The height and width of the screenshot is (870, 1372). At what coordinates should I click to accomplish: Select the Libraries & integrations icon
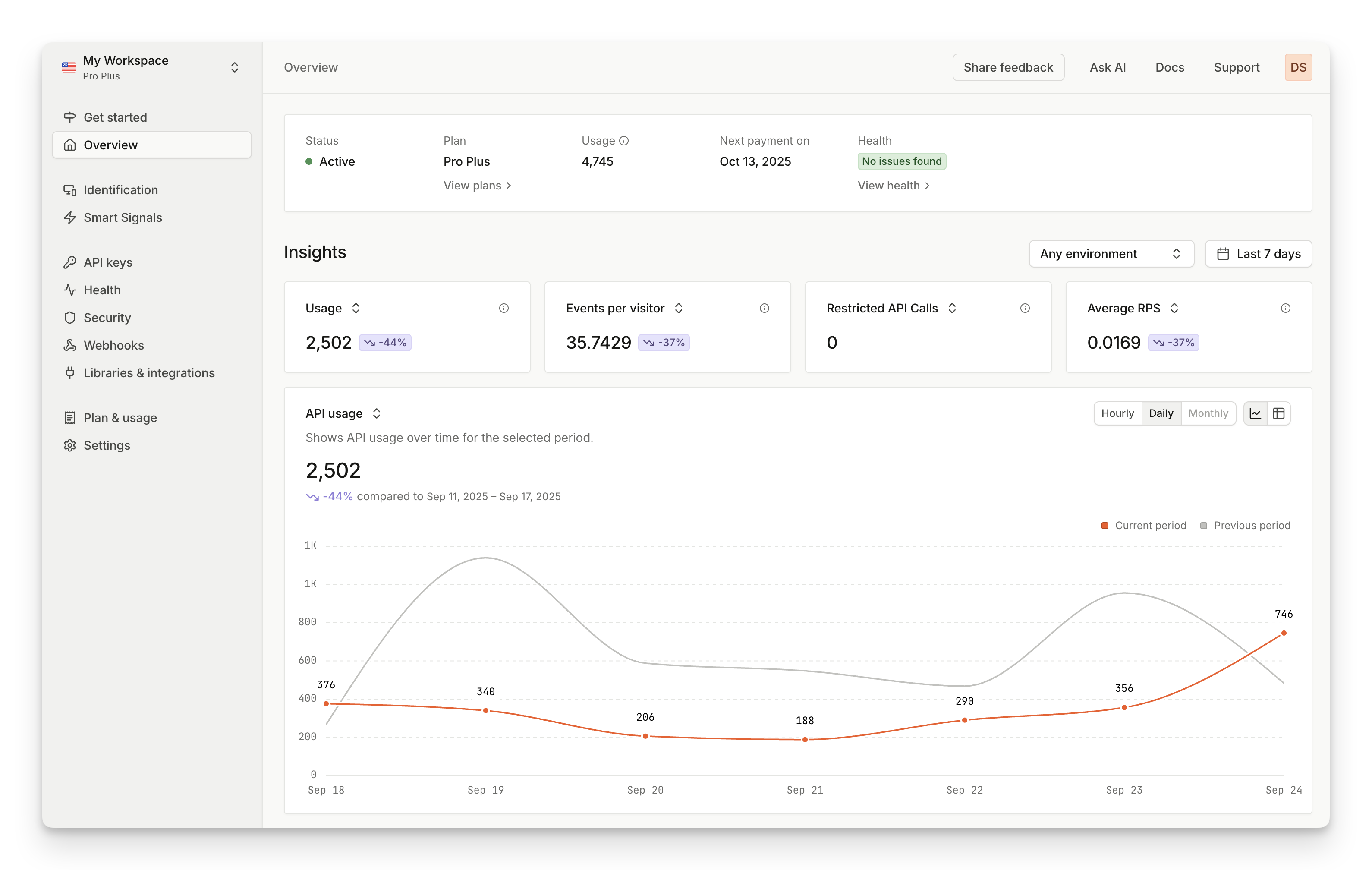69,372
